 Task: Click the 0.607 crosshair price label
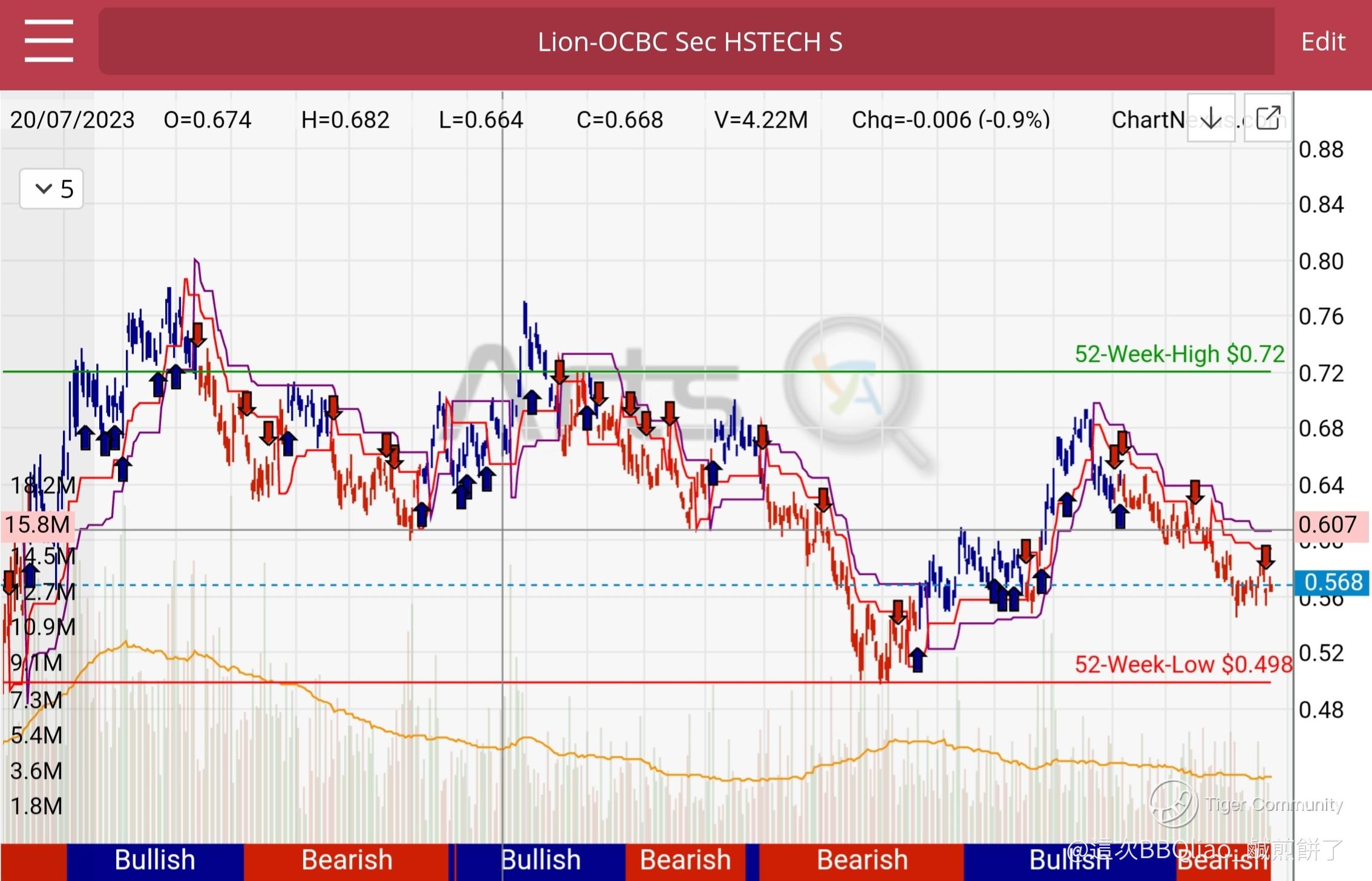pos(1328,525)
